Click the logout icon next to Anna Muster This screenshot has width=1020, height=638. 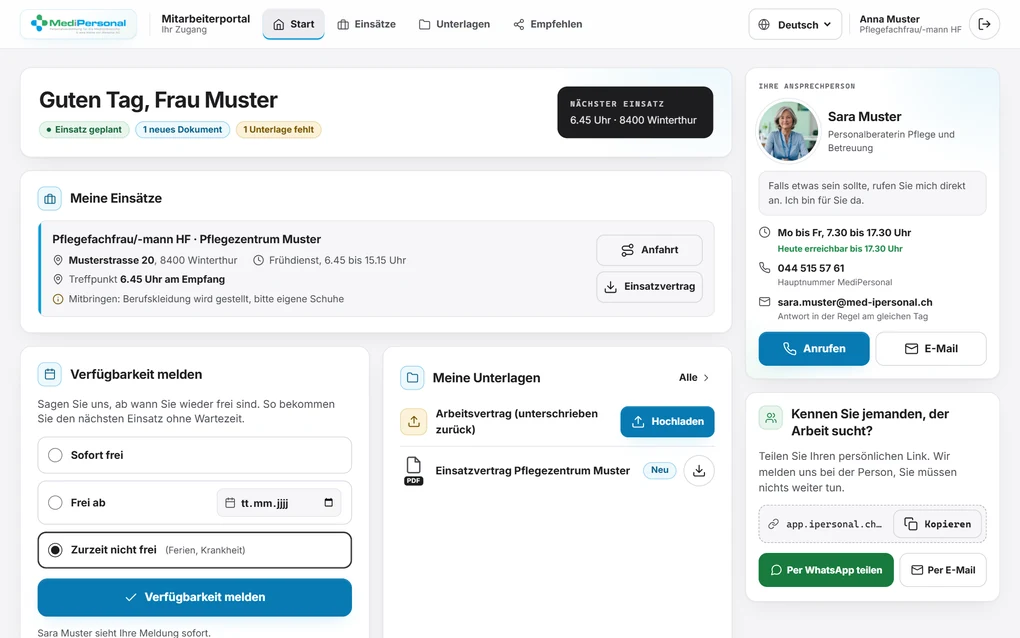click(x=984, y=24)
